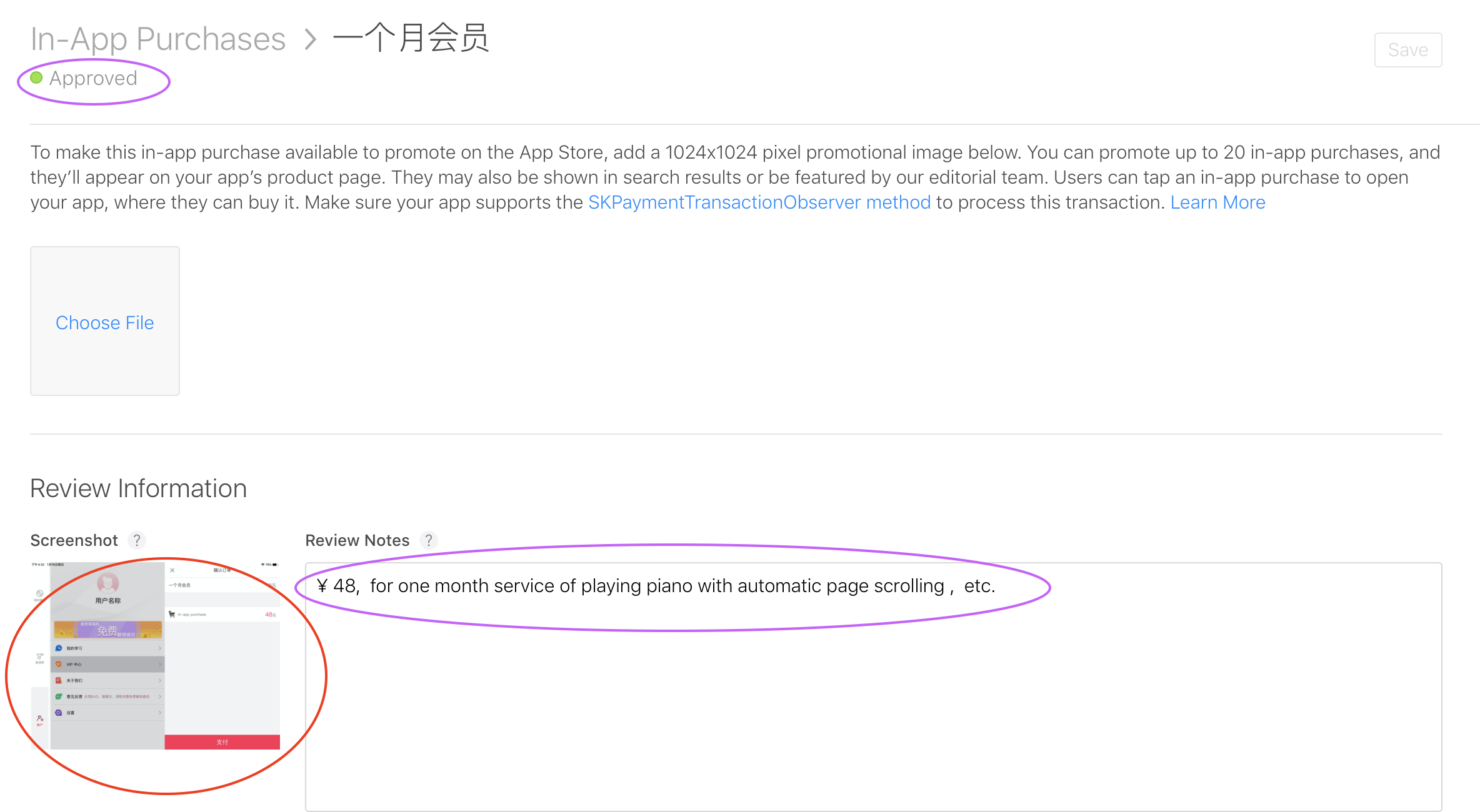Click the X close icon in preview
Viewport: 1480px width, 812px height.
[172, 570]
